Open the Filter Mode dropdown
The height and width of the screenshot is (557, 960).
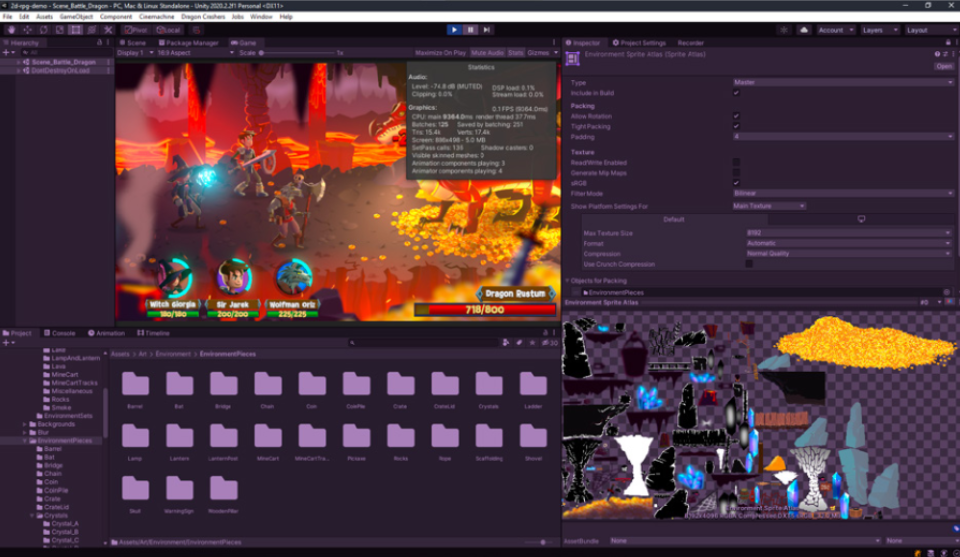tap(843, 193)
